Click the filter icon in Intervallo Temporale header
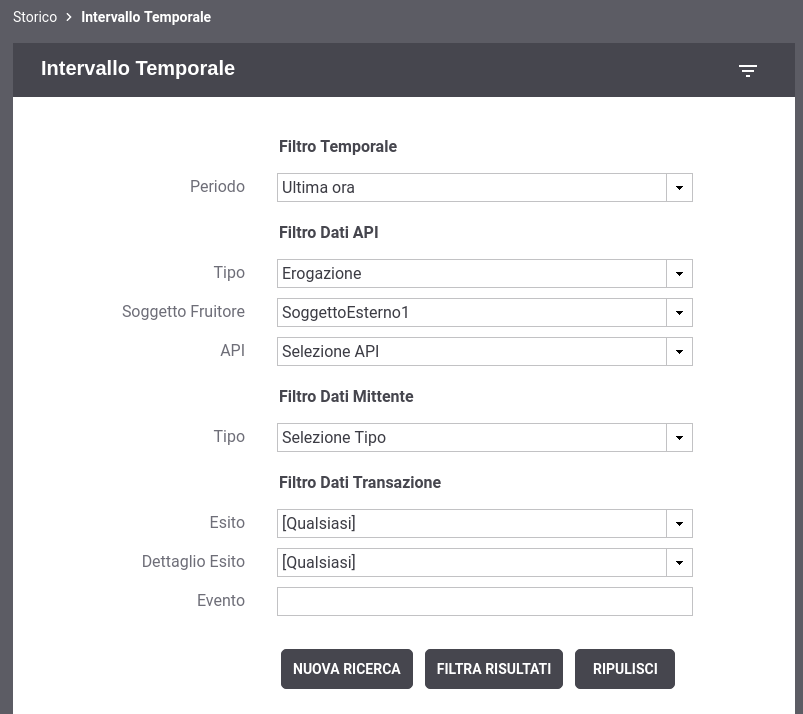Screen dimensions: 803x714 (748, 70)
